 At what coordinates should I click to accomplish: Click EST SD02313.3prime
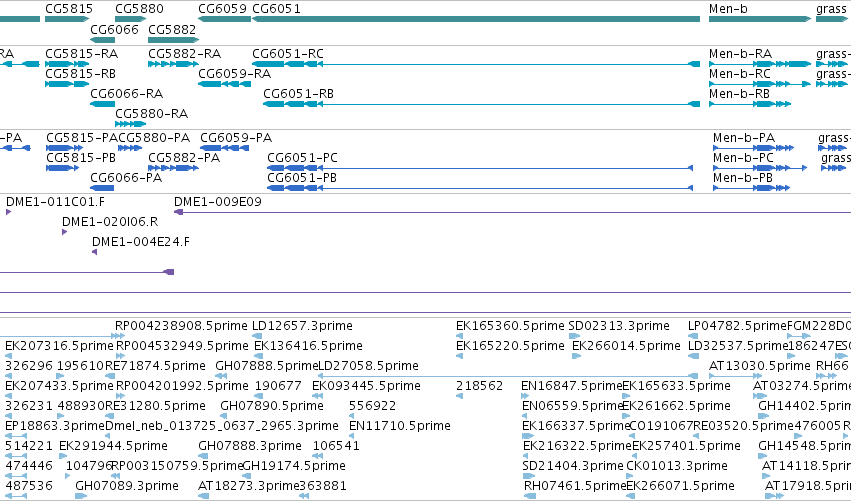point(619,326)
